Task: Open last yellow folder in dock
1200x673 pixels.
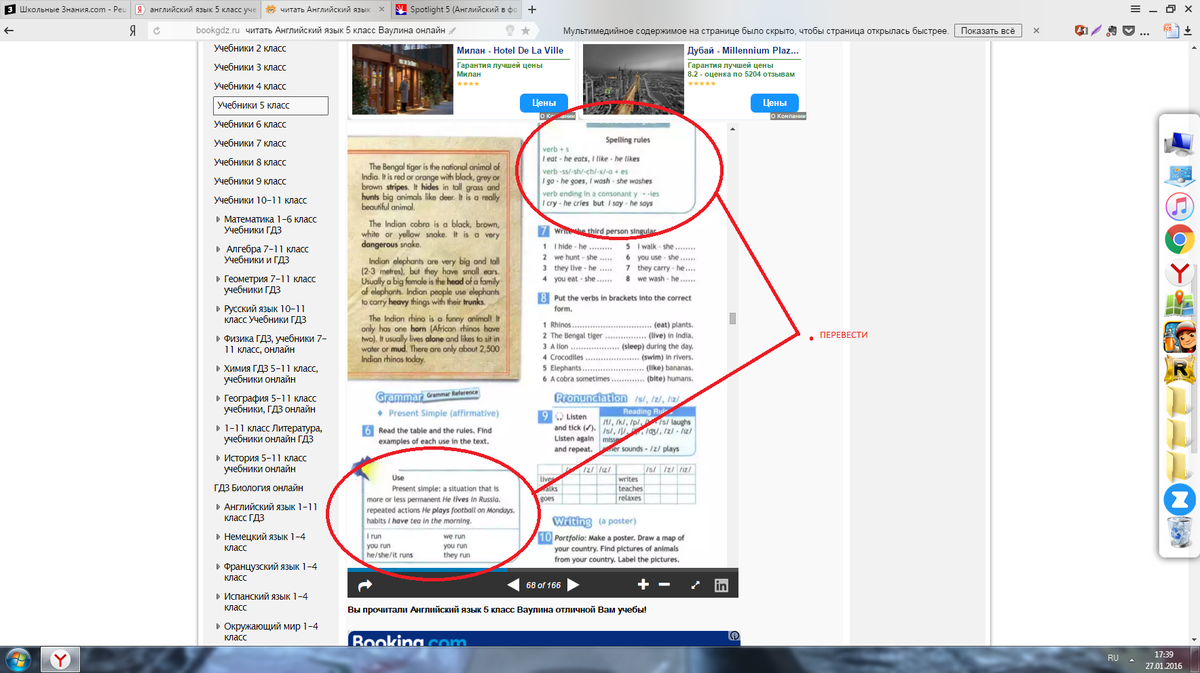Action: pyautogui.click(x=1179, y=468)
